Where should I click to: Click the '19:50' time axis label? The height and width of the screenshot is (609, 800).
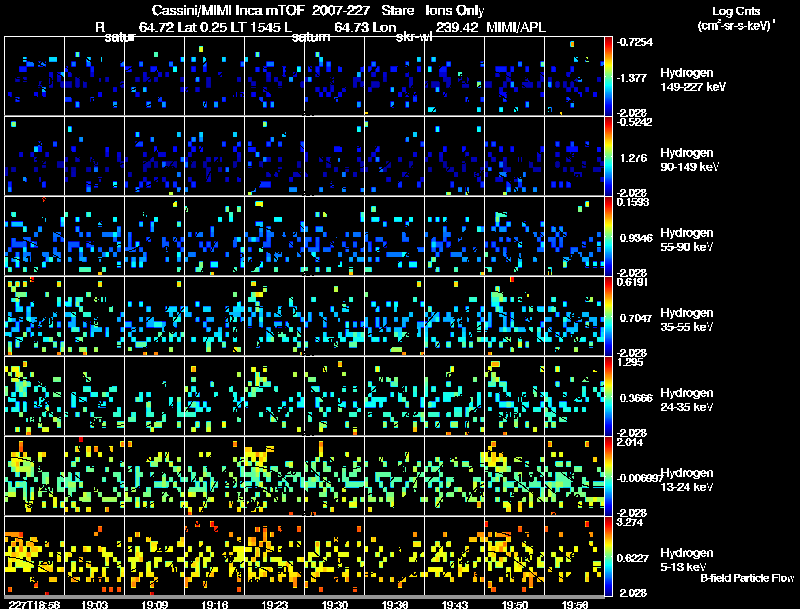515,604
